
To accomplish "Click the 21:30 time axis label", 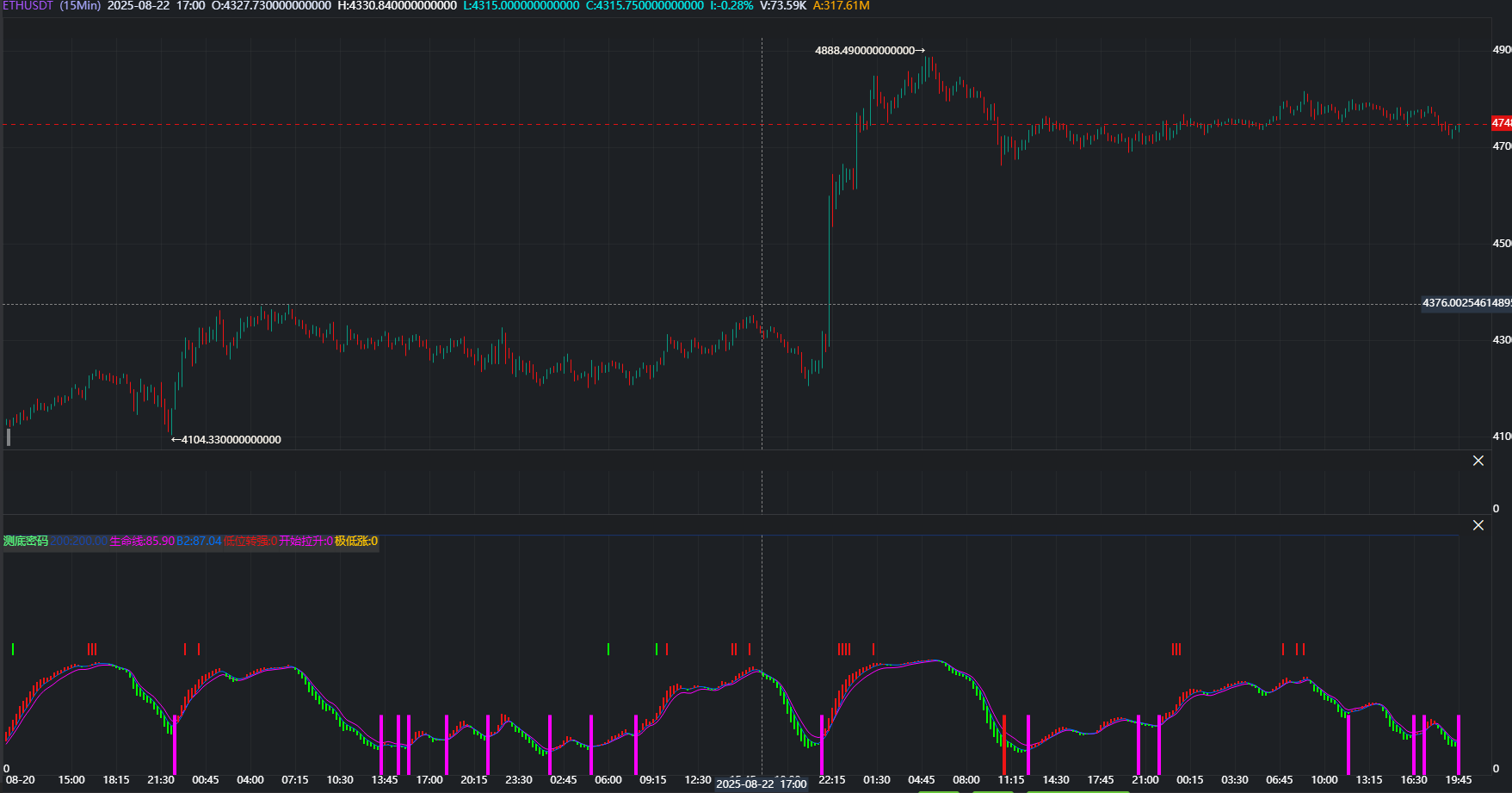I will coord(161,780).
